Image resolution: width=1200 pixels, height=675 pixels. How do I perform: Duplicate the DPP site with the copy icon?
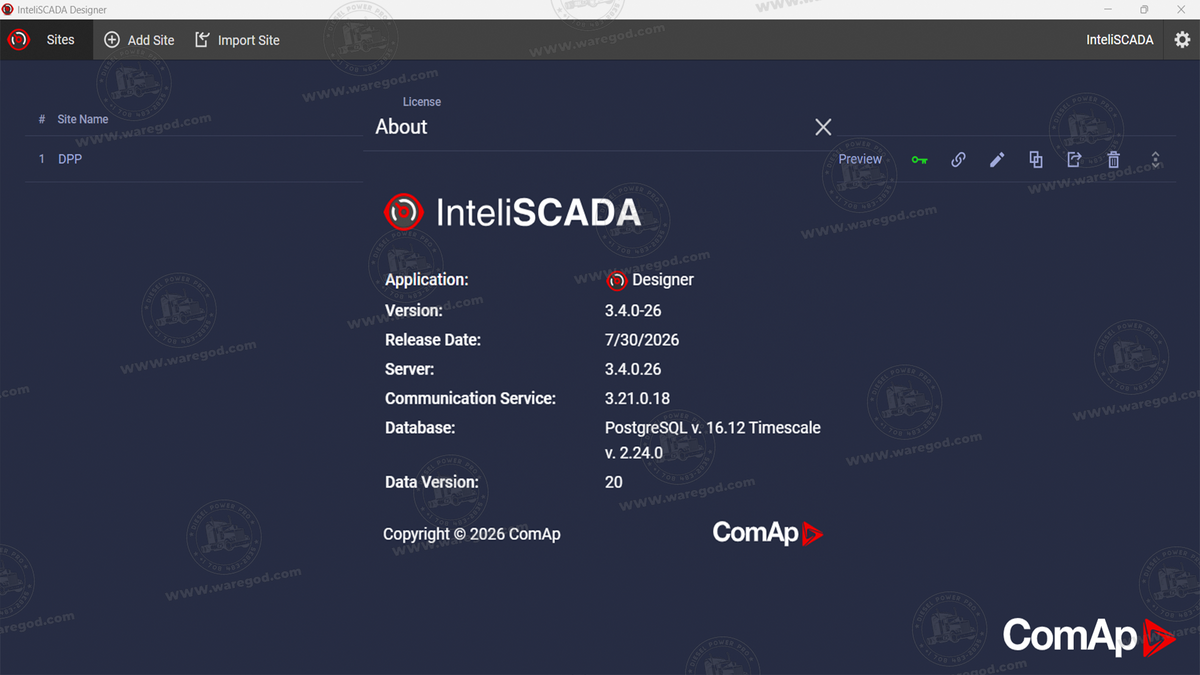1036,159
